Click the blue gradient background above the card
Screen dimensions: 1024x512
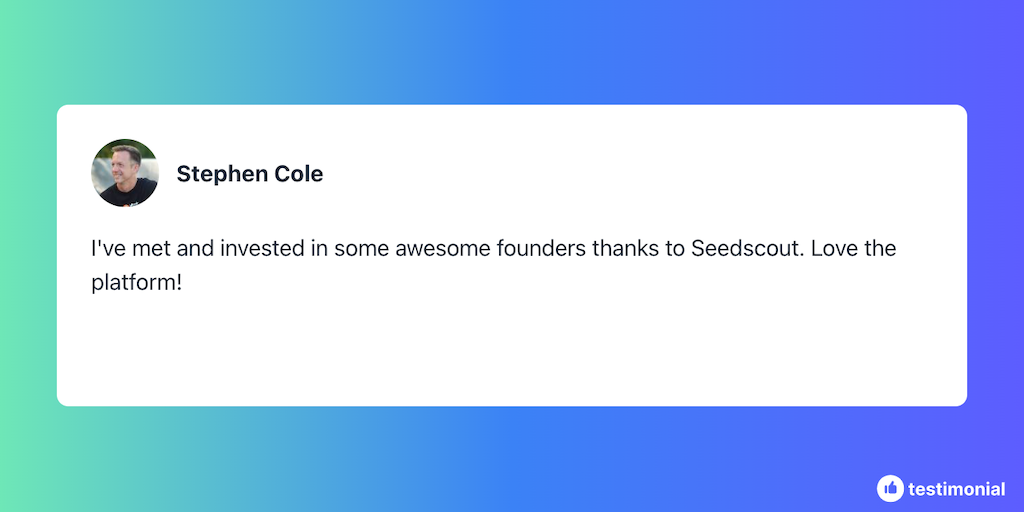tap(512, 52)
